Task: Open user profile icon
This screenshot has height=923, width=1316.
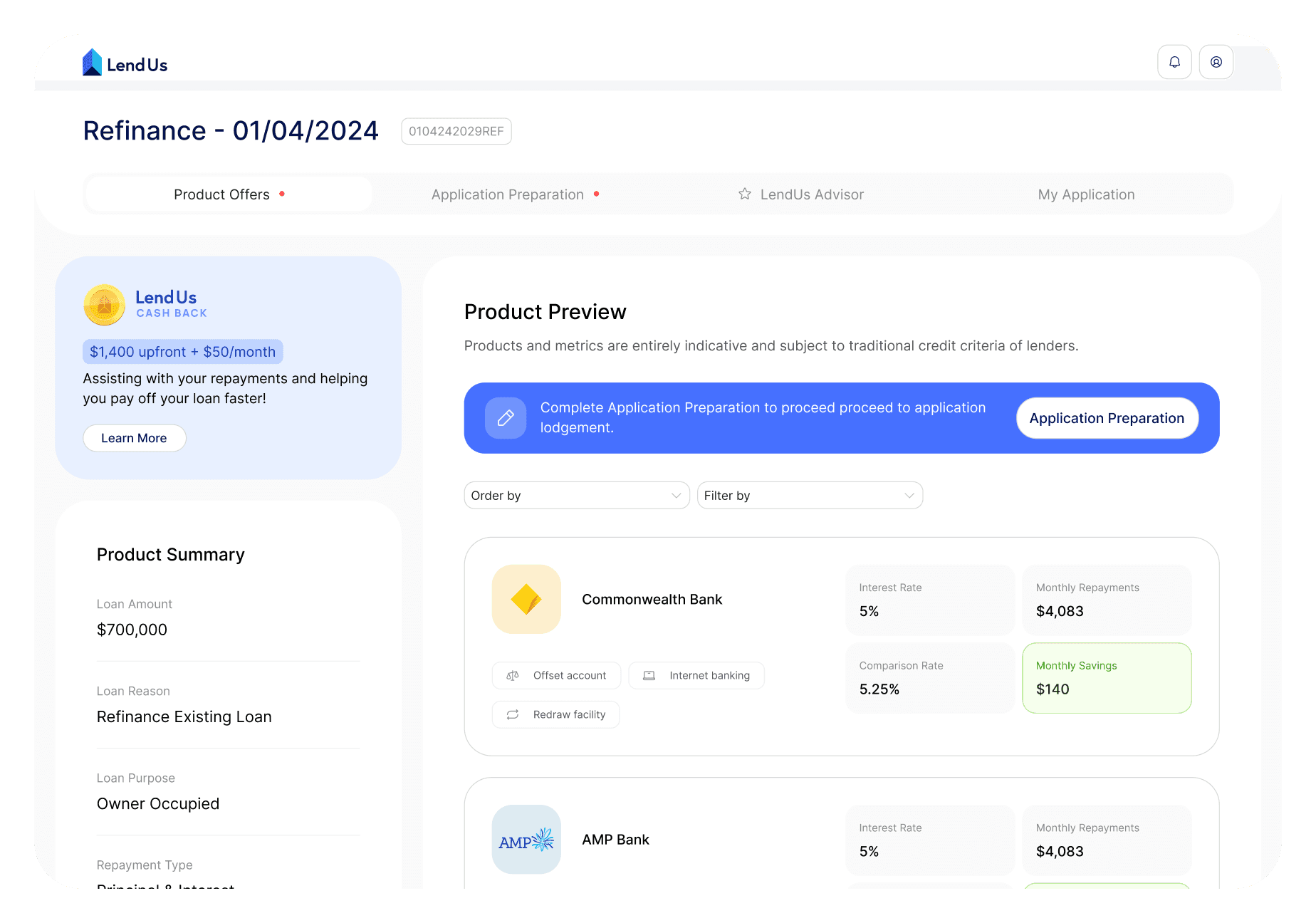Action: [x=1216, y=62]
